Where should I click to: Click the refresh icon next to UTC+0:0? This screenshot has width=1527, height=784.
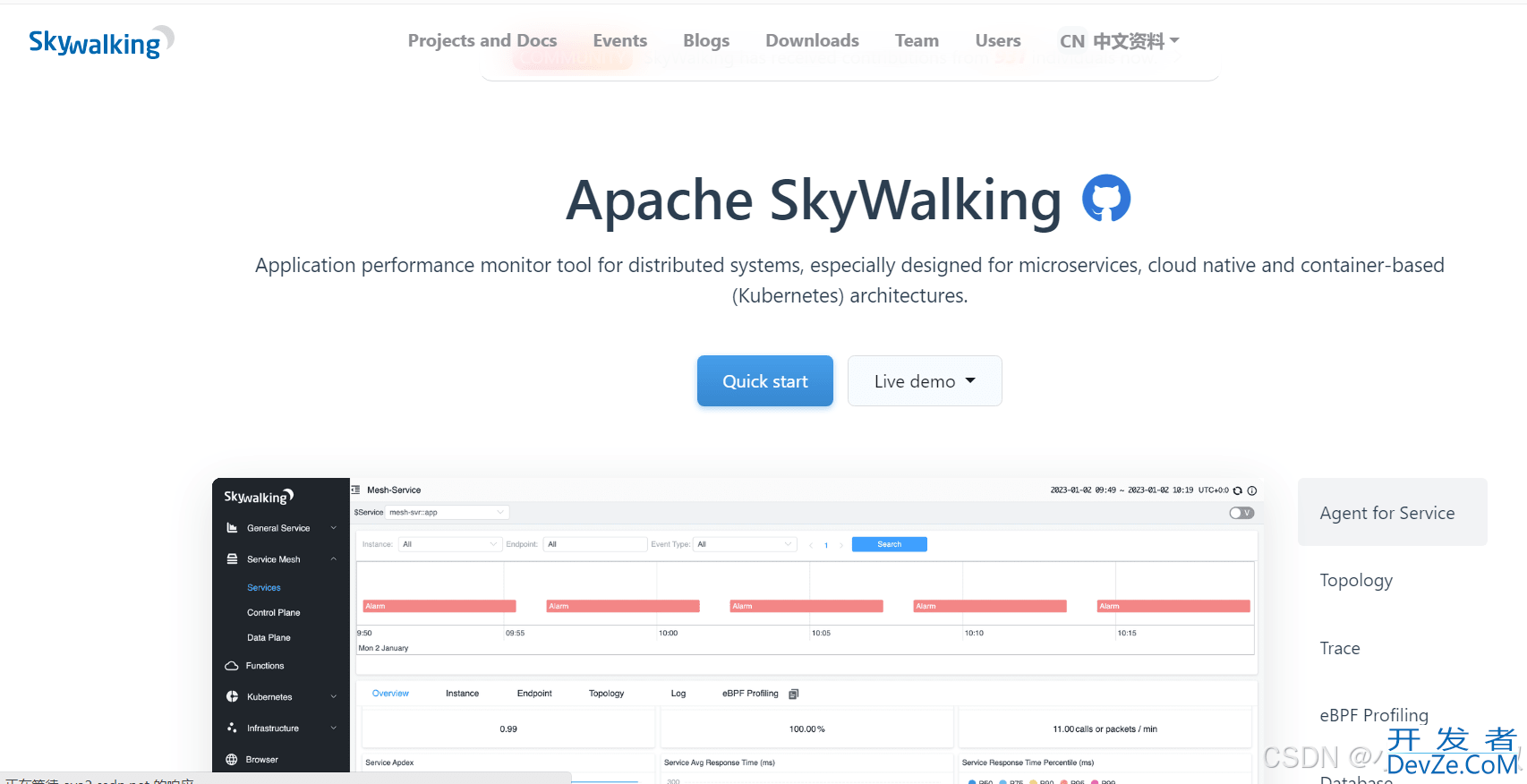point(1238,490)
